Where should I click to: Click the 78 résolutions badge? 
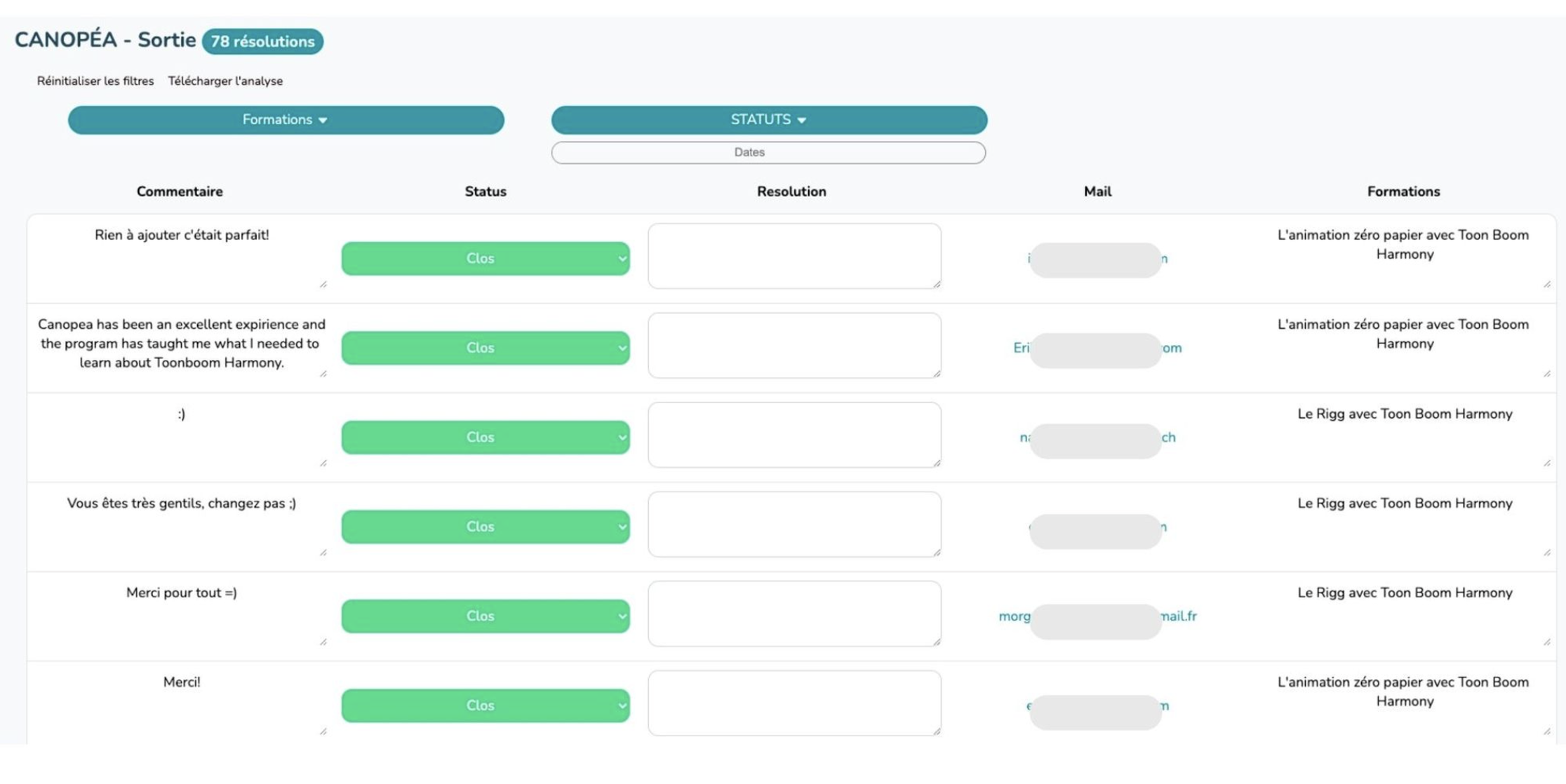(x=262, y=41)
